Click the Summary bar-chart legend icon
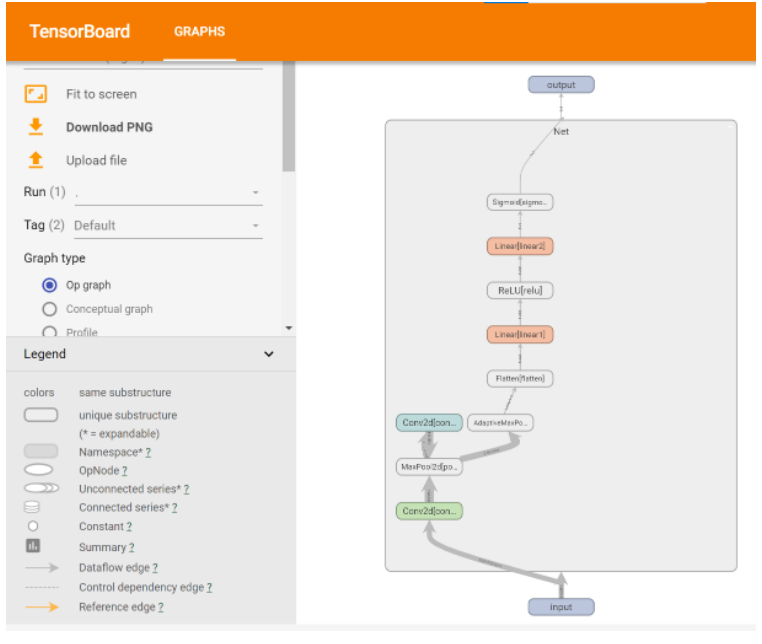Viewport: 762px width, 644px height. 33,546
